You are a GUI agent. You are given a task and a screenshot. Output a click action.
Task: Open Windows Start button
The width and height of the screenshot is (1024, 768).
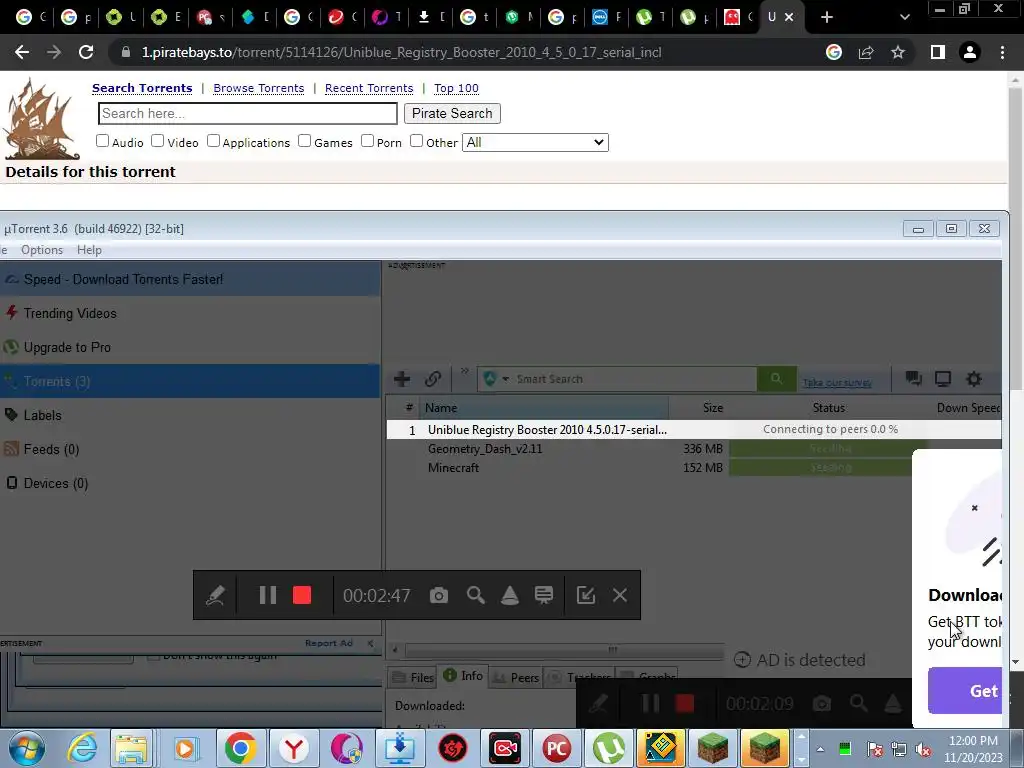27,748
